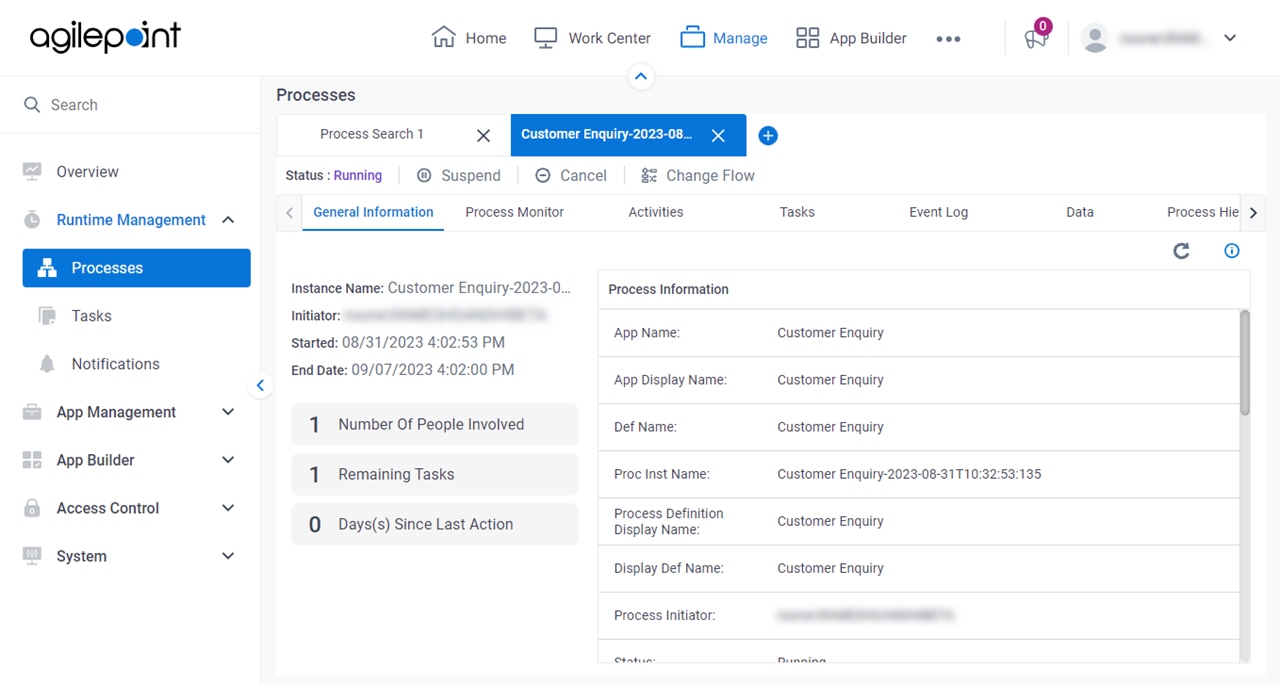Collapse the Runtime Management section
The width and height of the screenshot is (1280, 684).
click(x=228, y=220)
